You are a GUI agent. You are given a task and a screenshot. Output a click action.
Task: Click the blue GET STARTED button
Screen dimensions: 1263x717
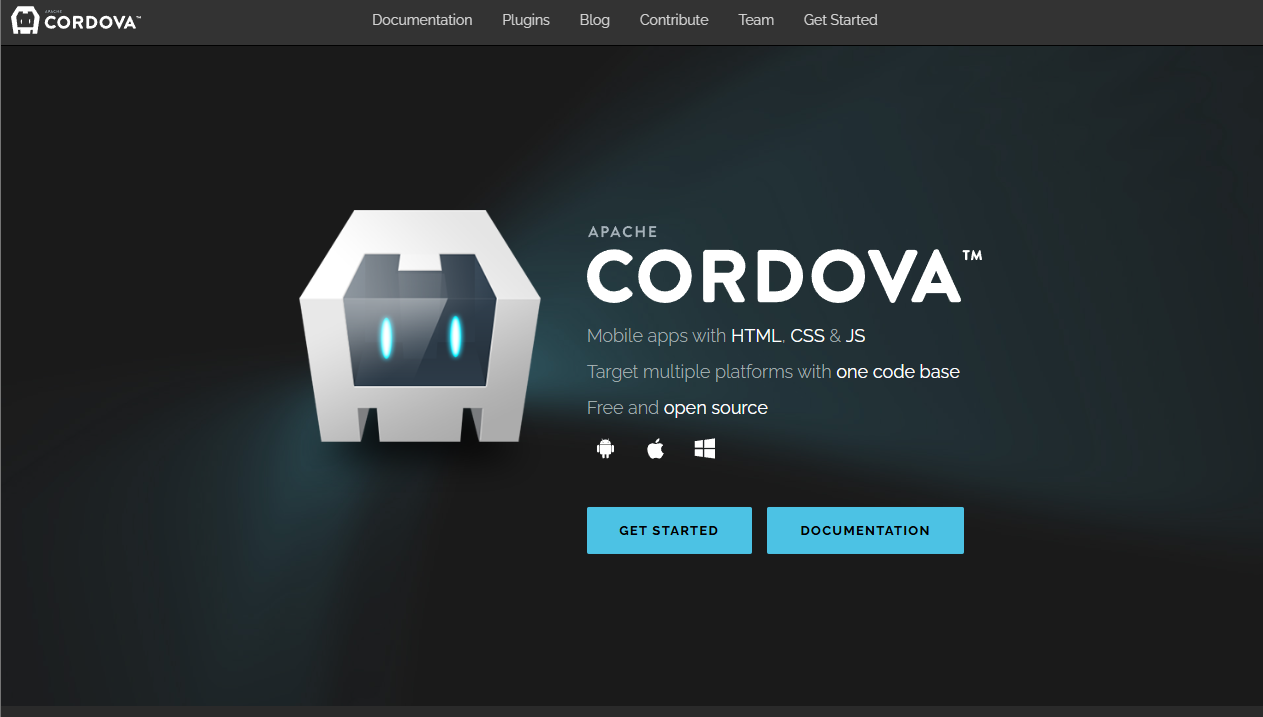point(669,530)
